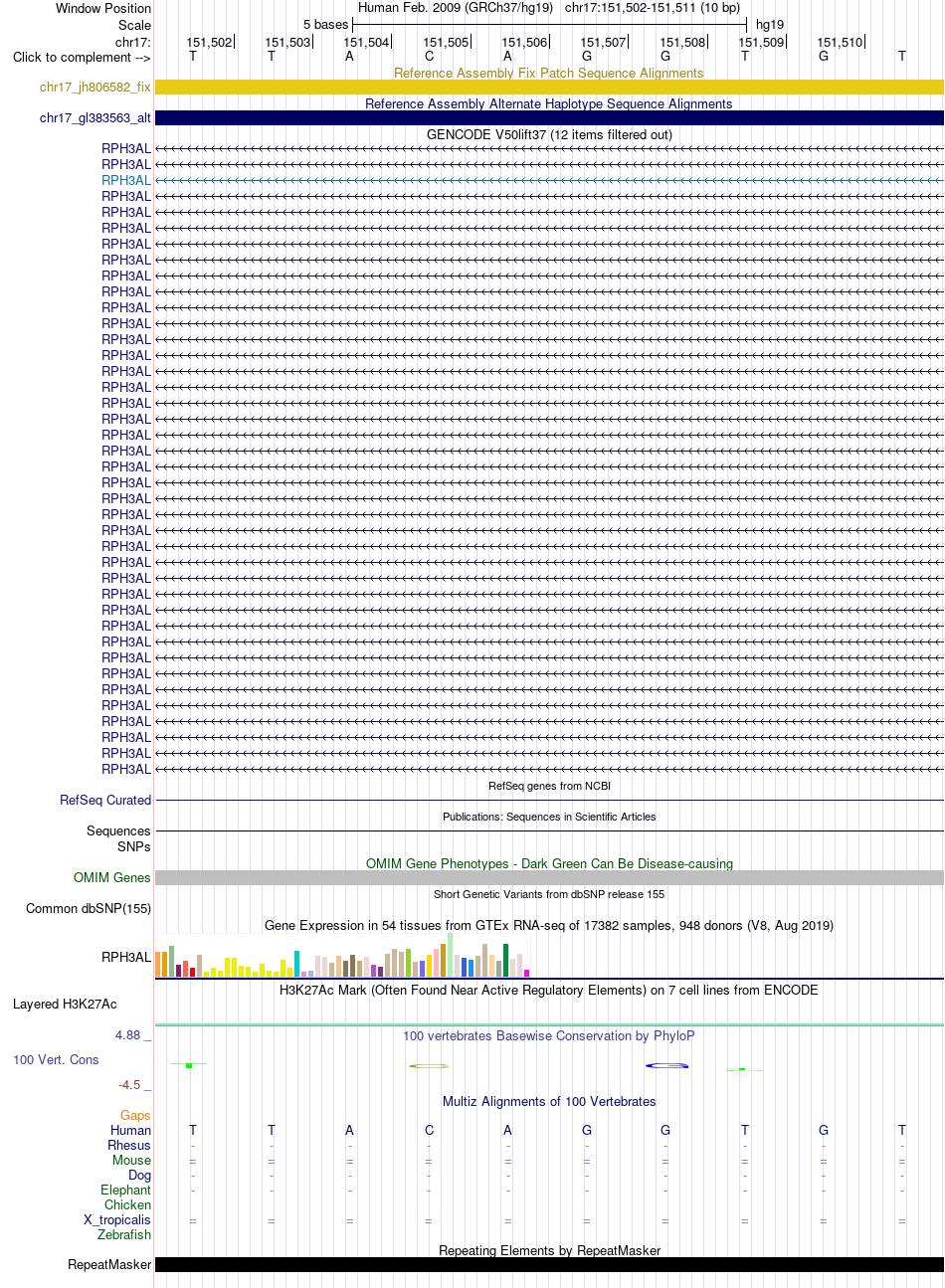Click position label 151,510 on ruler
The width and height of the screenshot is (945, 1288).
click(x=840, y=42)
